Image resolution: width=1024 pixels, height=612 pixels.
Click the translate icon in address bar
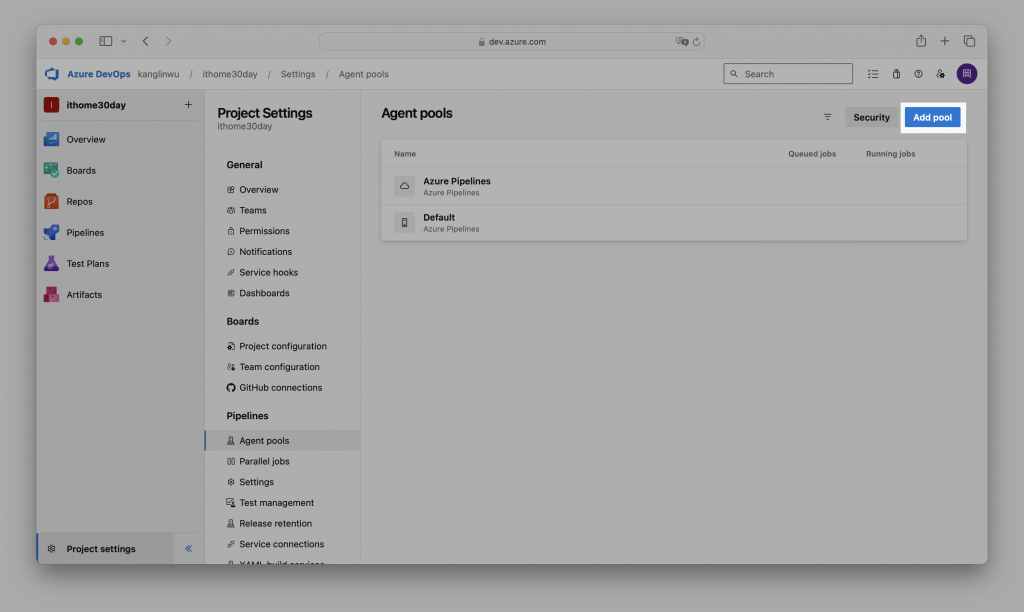click(682, 41)
